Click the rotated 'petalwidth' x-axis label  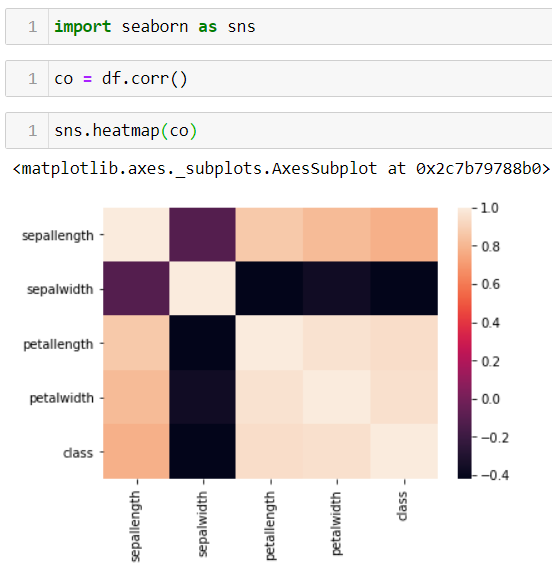pyautogui.click(x=336, y=524)
